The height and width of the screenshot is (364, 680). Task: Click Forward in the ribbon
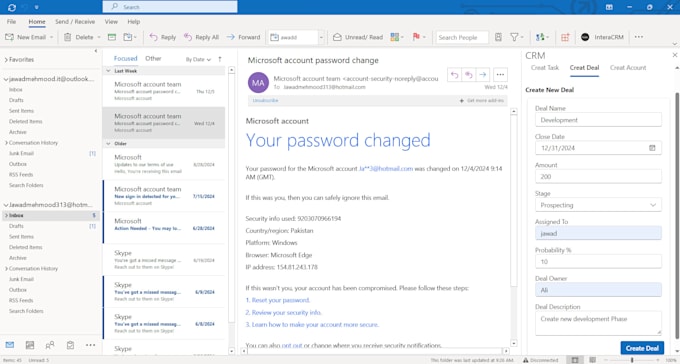pos(243,37)
